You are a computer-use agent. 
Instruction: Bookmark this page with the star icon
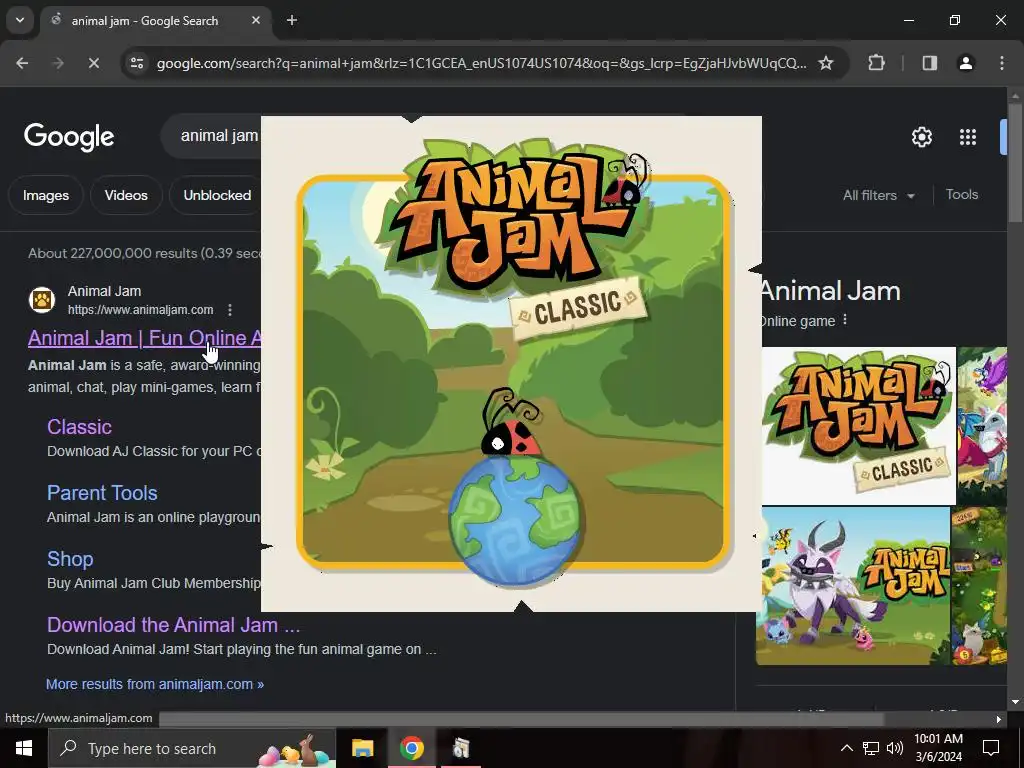825,63
